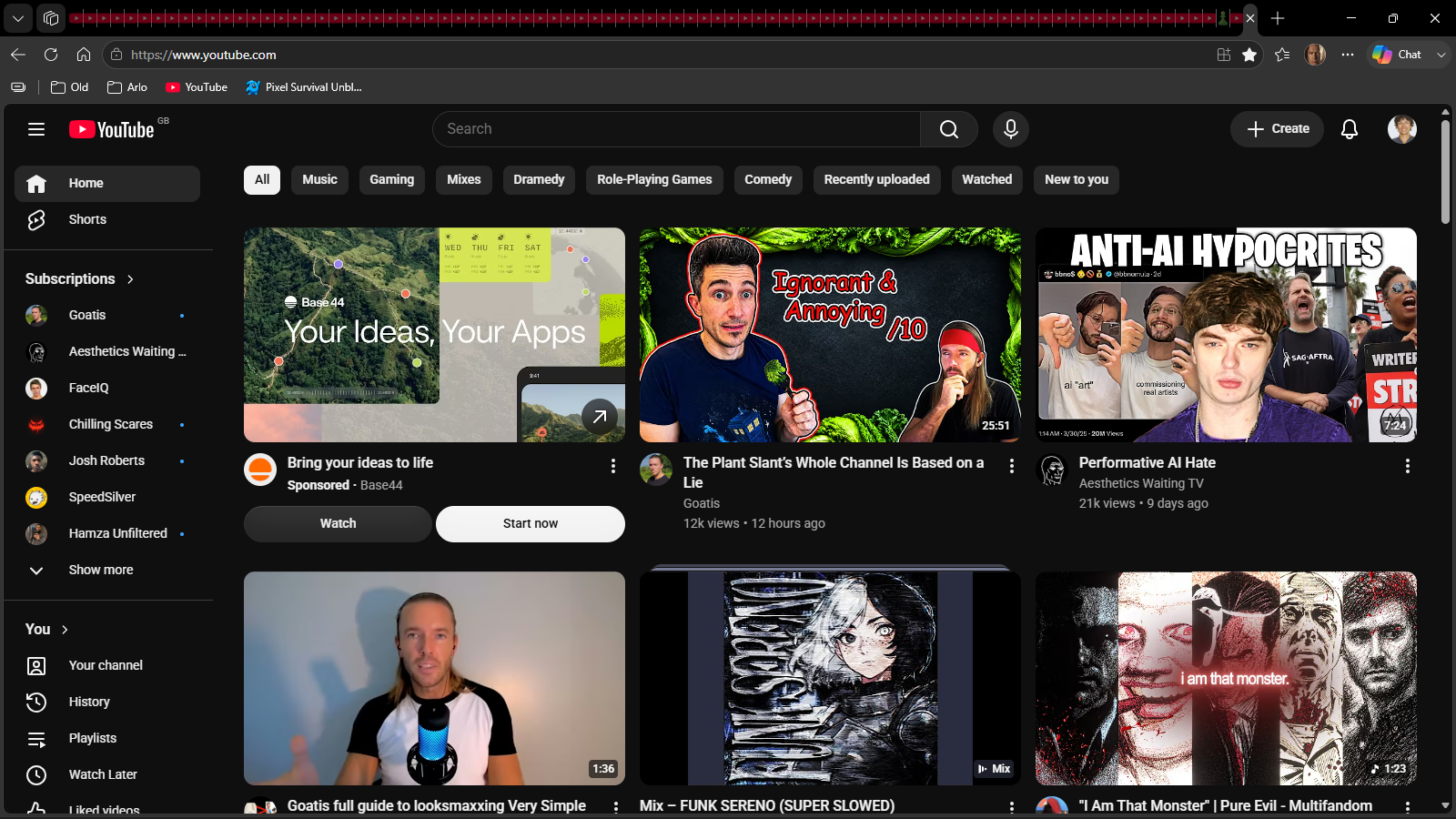Select the New to you chip
This screenshot has height=819, width=1456.
1077,180
